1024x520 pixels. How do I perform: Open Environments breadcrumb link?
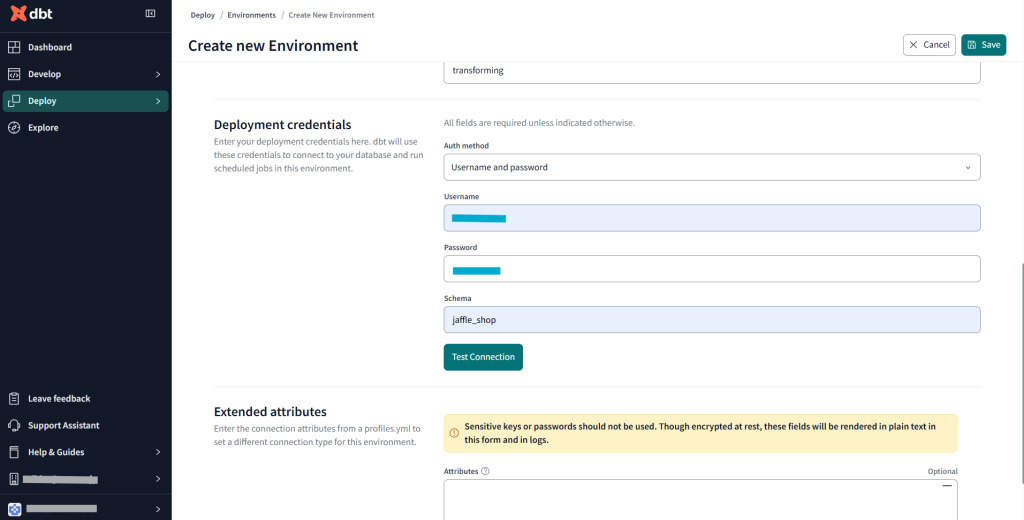tap(251, 15)
